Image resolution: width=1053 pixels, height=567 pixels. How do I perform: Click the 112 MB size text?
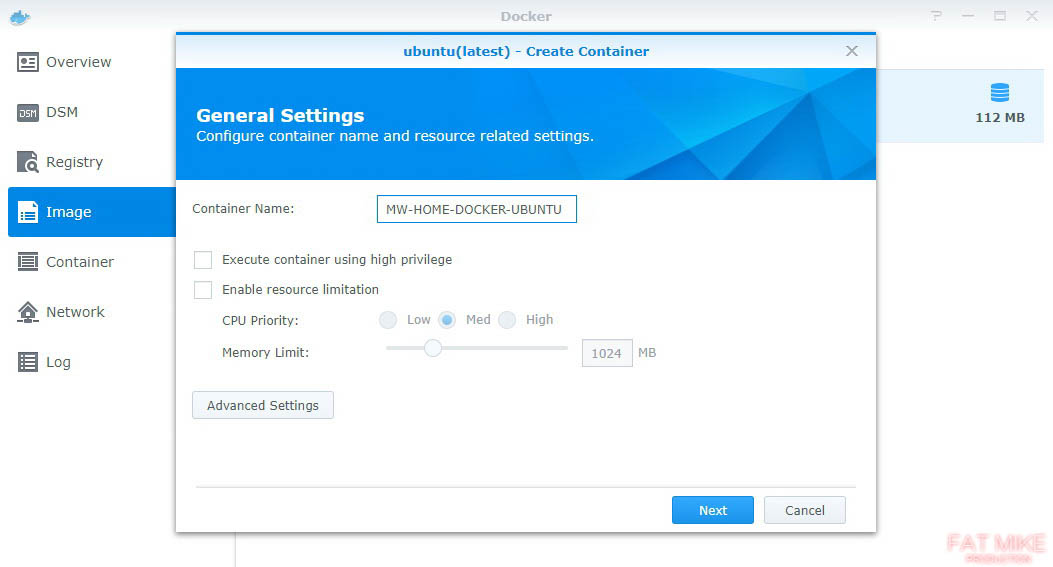click(x=1000, y=118)
